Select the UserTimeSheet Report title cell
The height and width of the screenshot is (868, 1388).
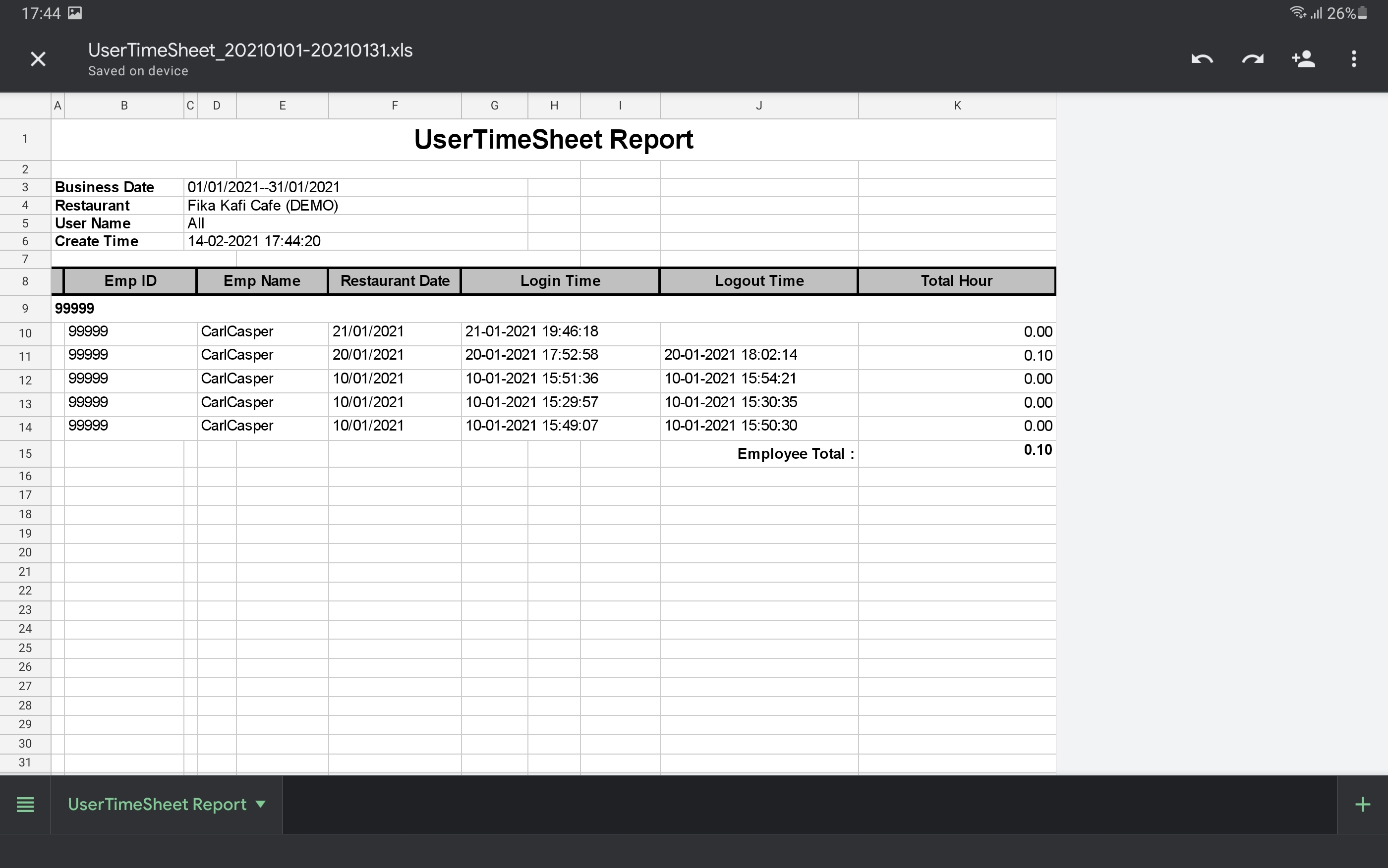(553, 140)
